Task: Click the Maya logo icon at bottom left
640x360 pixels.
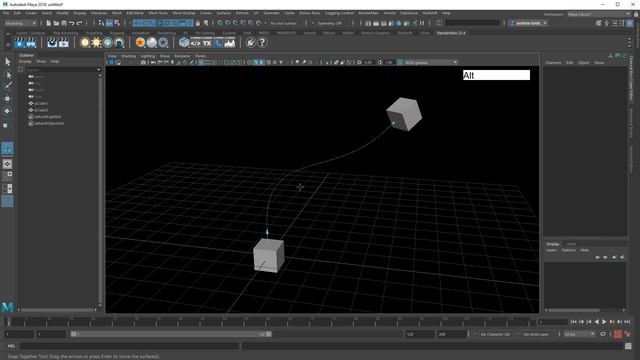Action: (7, 307)
